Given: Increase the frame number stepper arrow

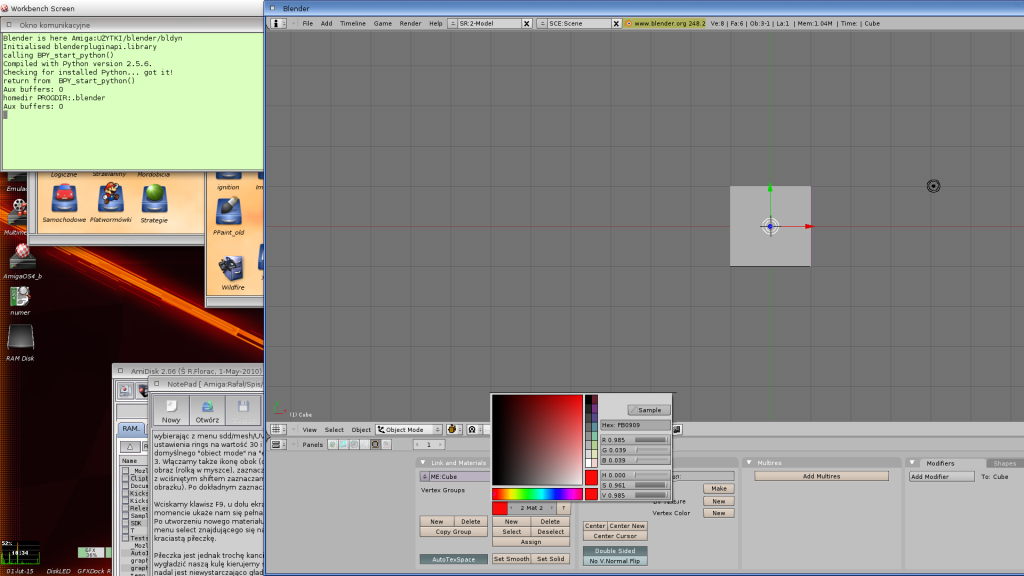Looking at the screenshot, I should (441, 445).
